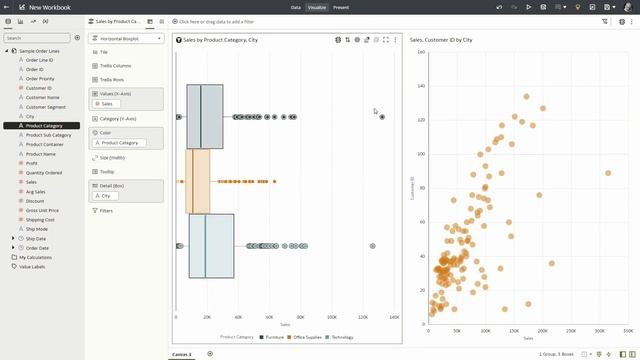Add a new canvas with plus icon
The height and width of the screenshot is (360, 640).
210,354
